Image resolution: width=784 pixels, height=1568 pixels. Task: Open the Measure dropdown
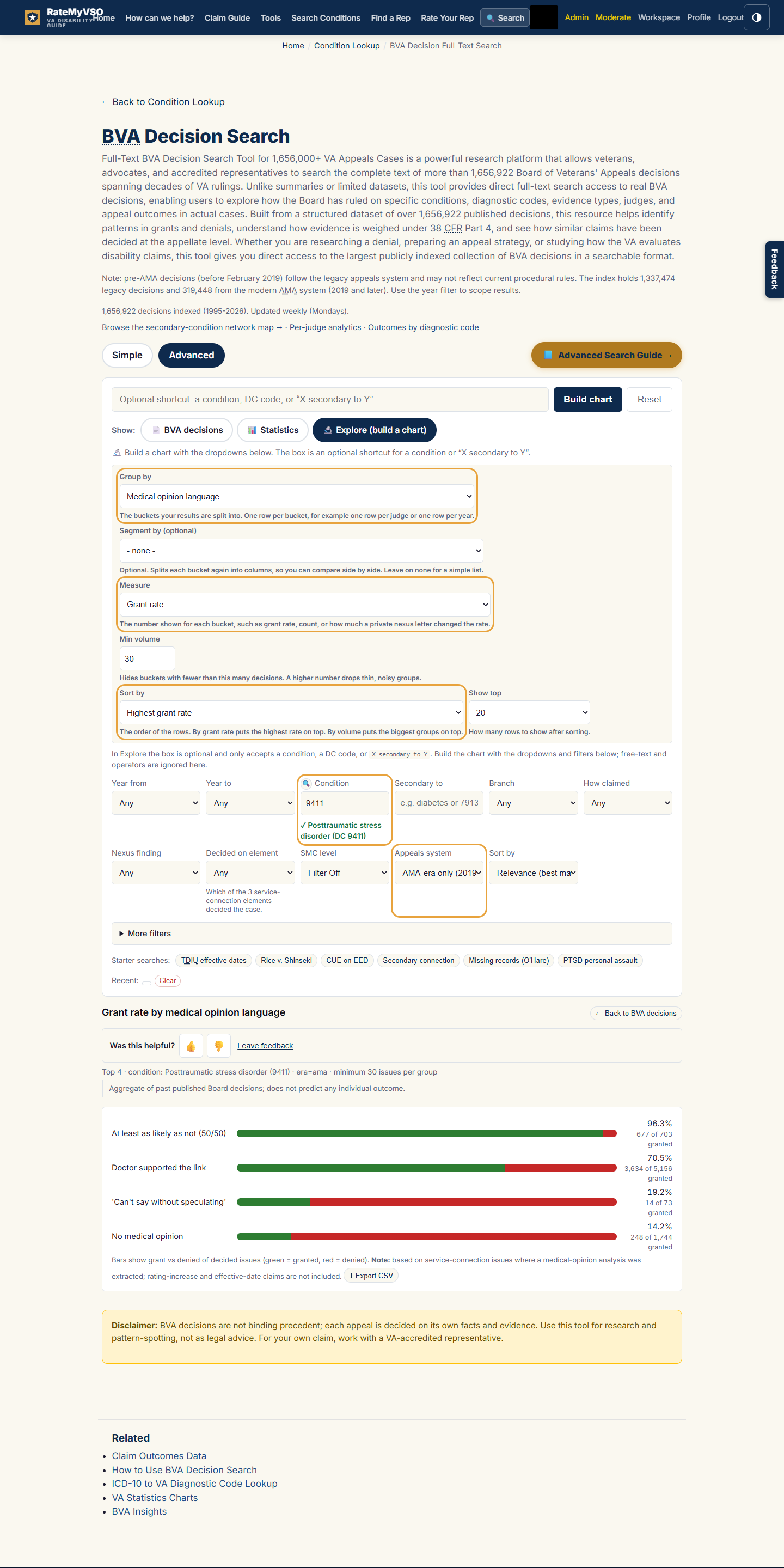(x=305, y=605)
